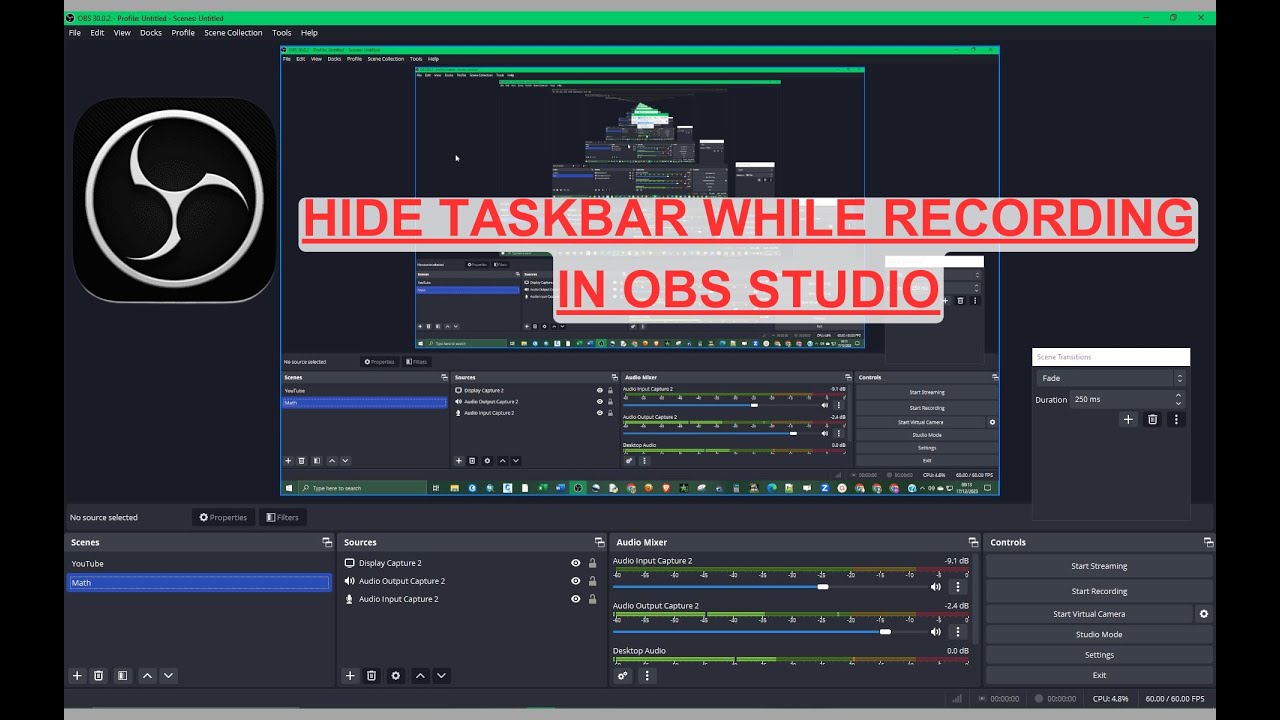
Task: Open the File menu
Action: (75, 33)
